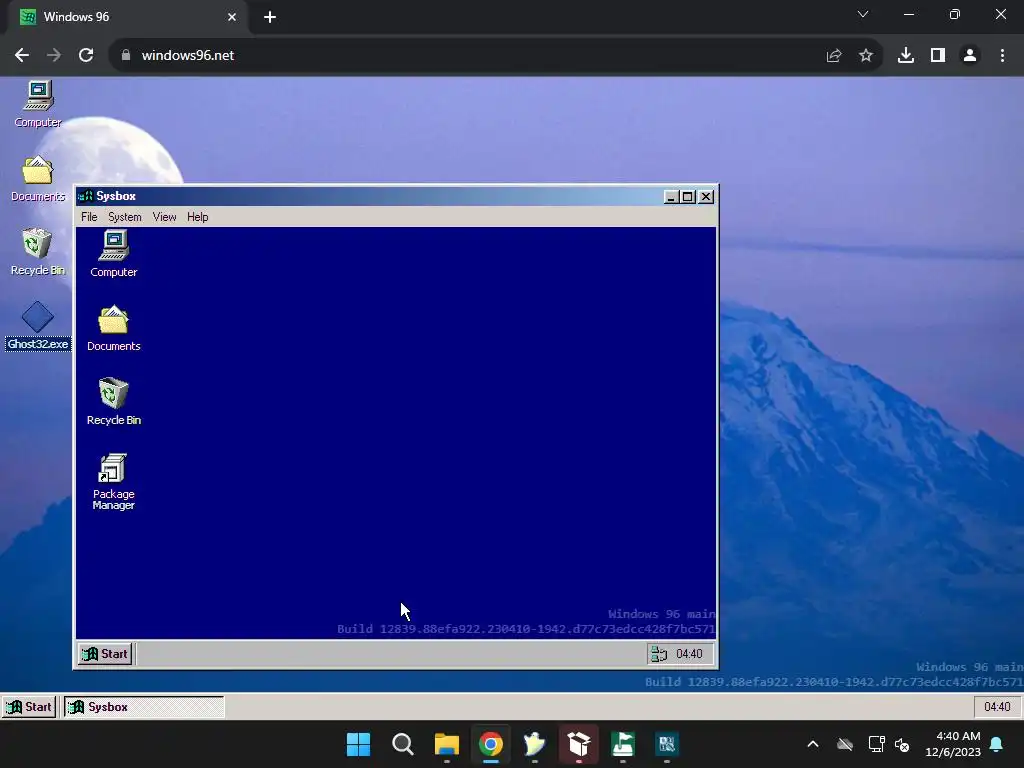Open Recycle Bin on outer desktop

(x=38, y=252)
